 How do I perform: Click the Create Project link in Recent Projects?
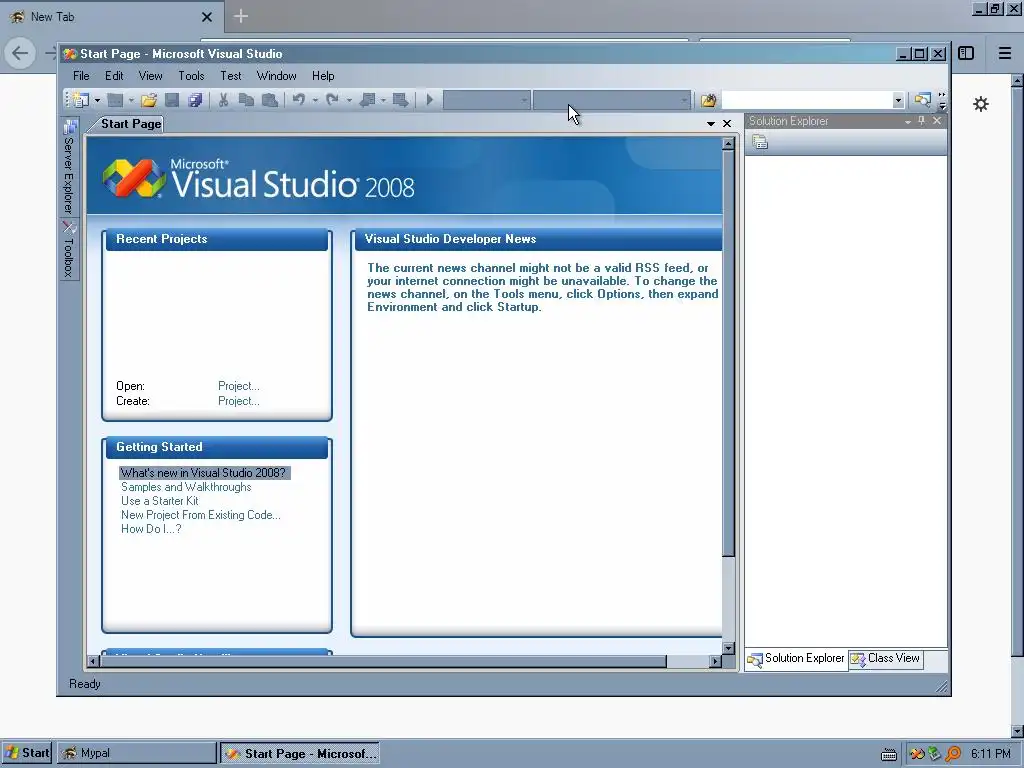[238, 401]
